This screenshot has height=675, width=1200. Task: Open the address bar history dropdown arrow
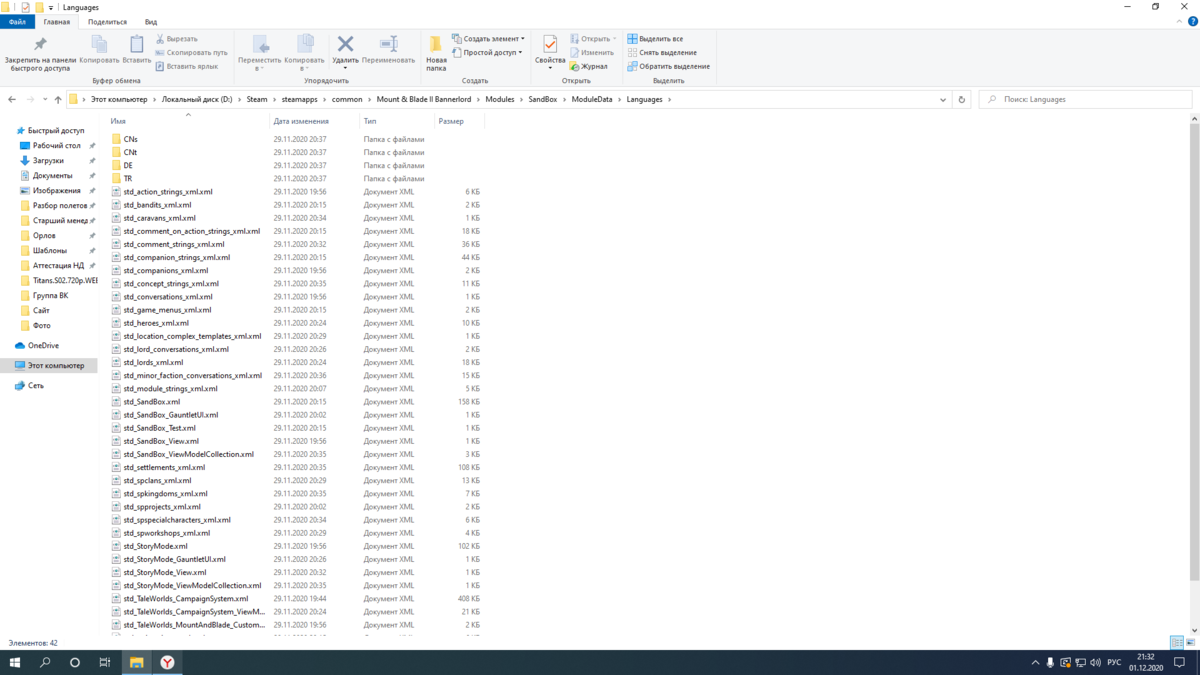[943, 99]
